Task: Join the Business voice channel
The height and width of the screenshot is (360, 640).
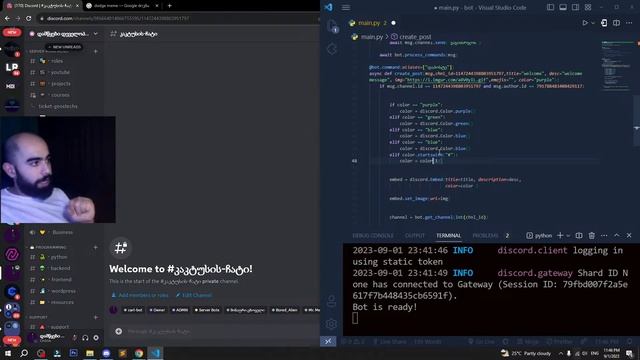Action: pos(62,232)
